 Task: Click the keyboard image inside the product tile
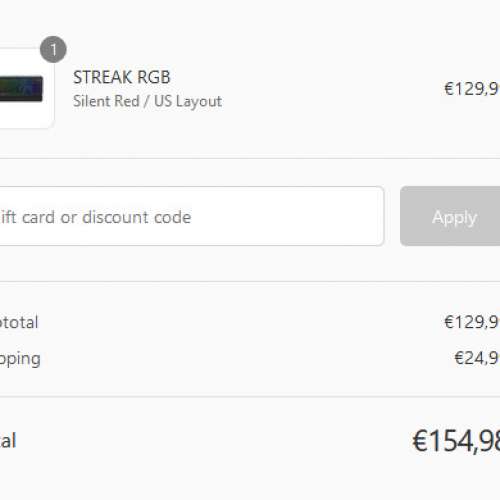point(21,89)
